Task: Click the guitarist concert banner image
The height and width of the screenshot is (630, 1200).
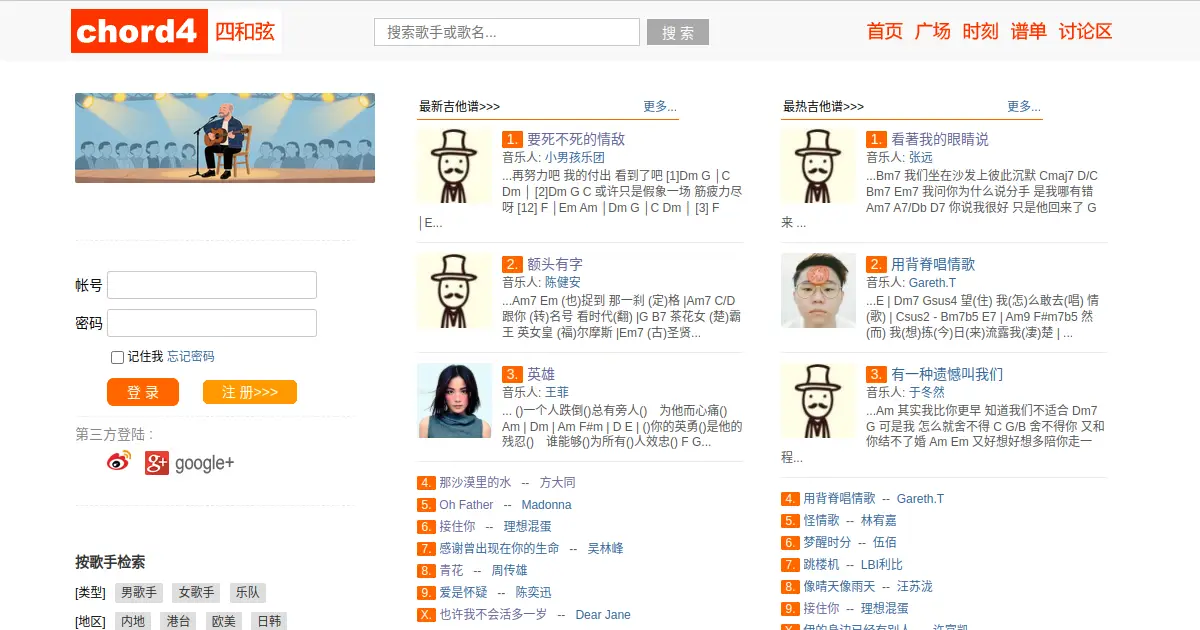Action: [225, 138]
